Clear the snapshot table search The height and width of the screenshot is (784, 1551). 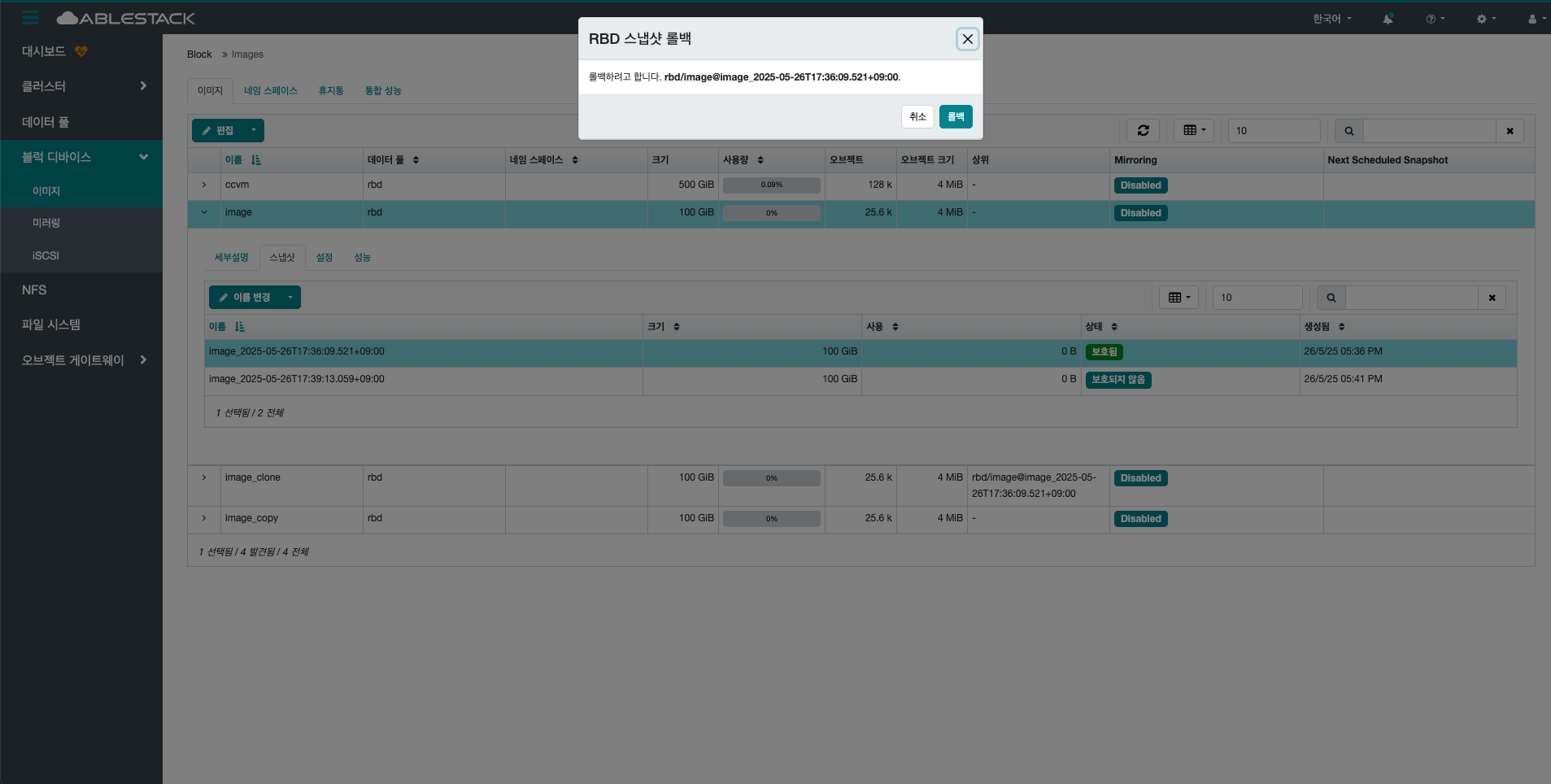tap(1492, 298)
